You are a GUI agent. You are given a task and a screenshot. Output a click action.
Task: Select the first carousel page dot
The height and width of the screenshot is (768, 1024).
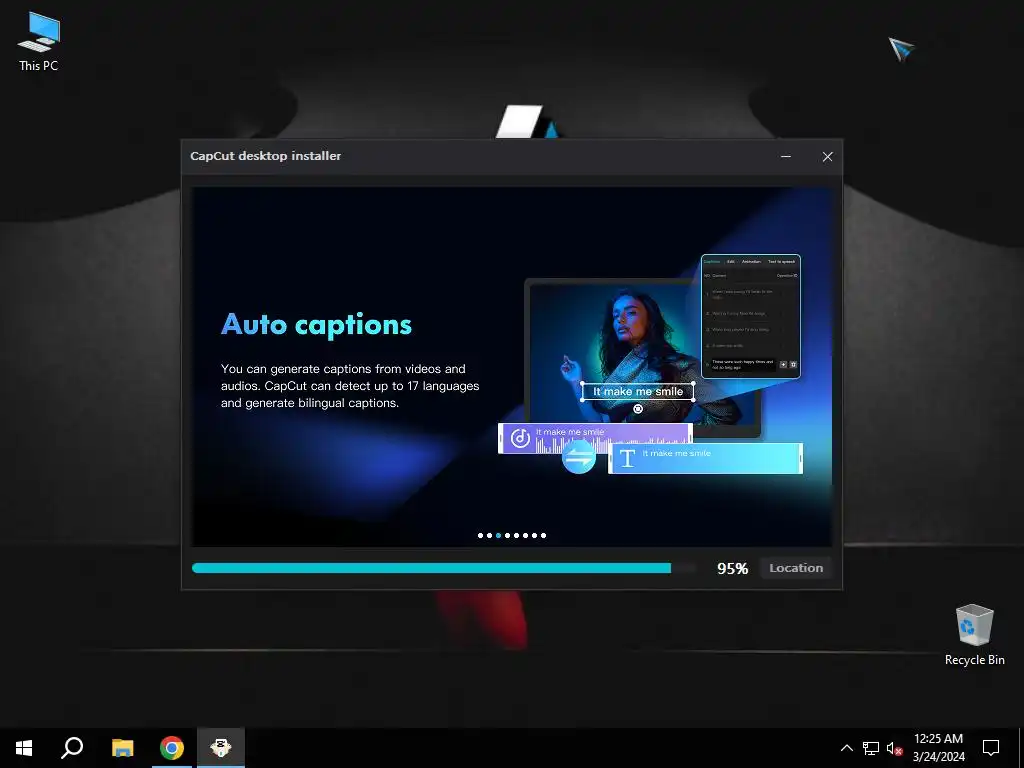point(481,536)
